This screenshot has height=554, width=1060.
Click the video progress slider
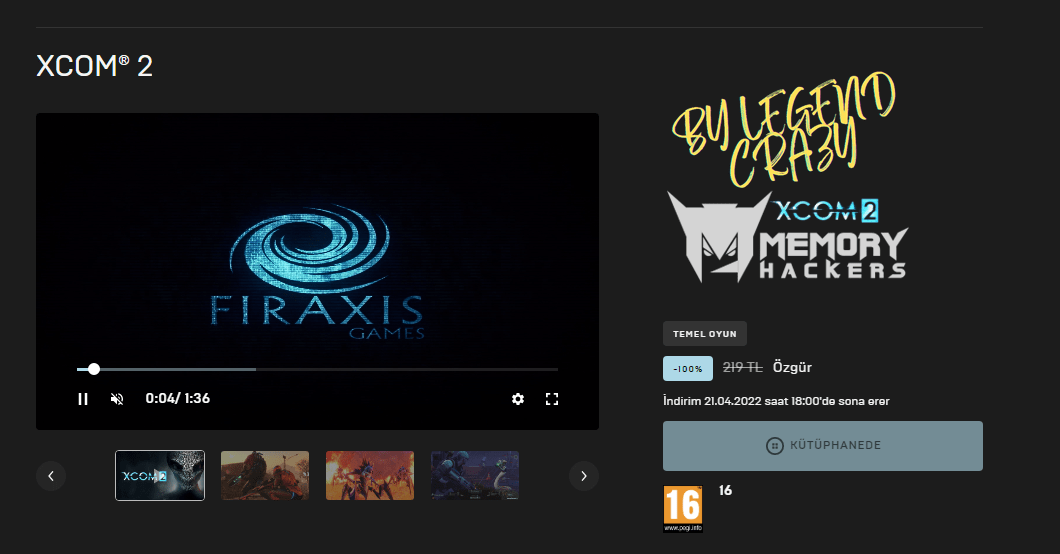coord(318,369)
